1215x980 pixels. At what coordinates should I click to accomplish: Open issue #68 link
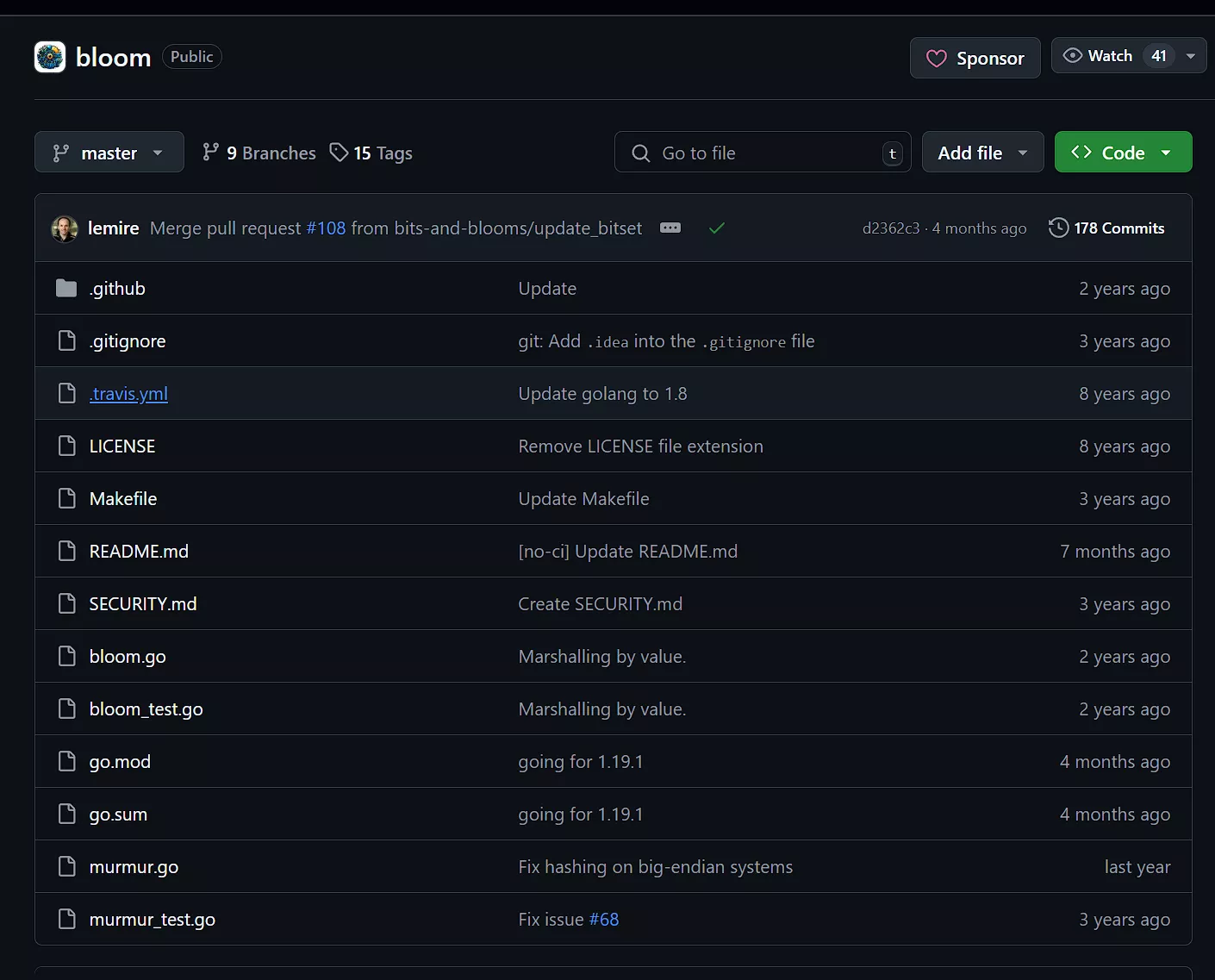pyautogui.click(x=603, y=920)
